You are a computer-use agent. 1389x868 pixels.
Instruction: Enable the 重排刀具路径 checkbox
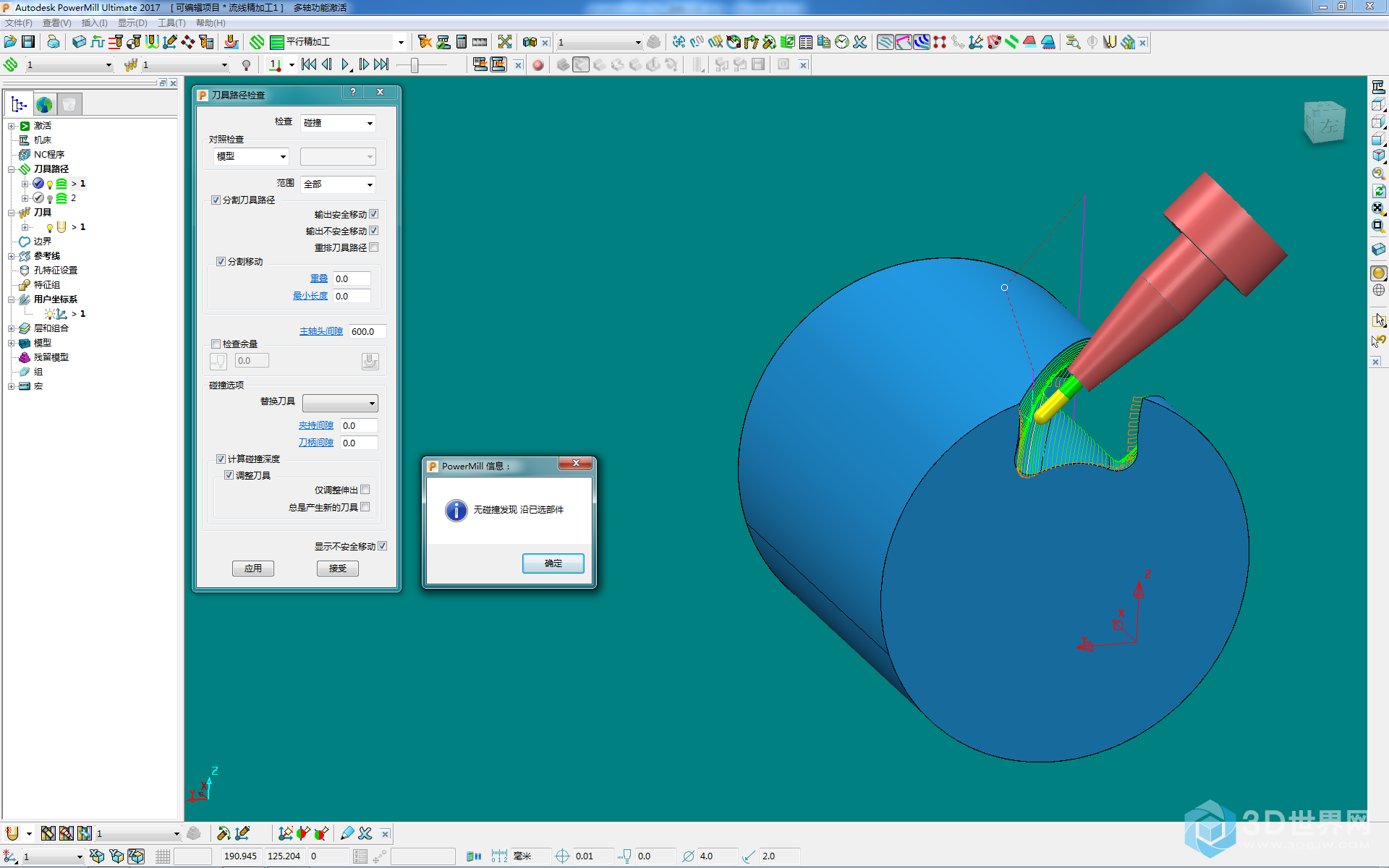[374, 247]
